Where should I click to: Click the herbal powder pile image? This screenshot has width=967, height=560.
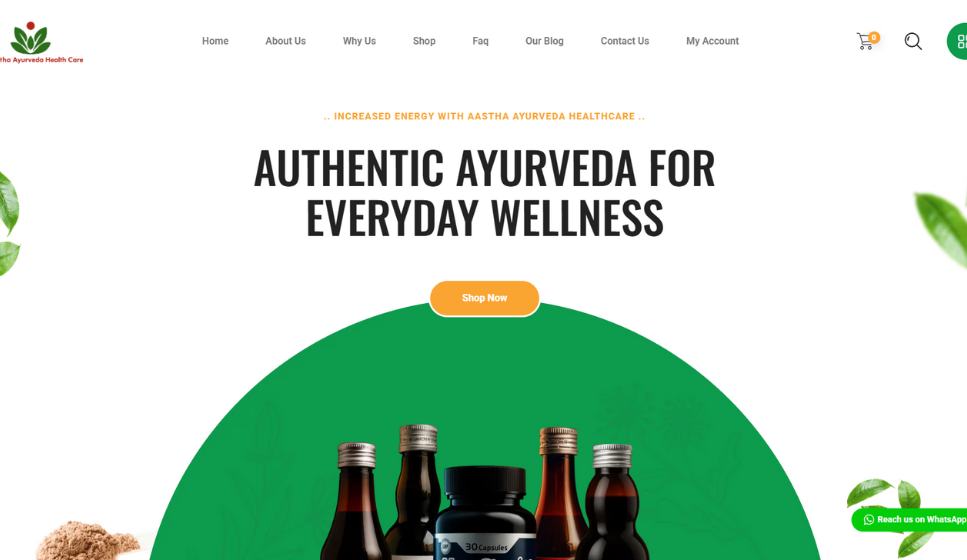click(88, 540)
